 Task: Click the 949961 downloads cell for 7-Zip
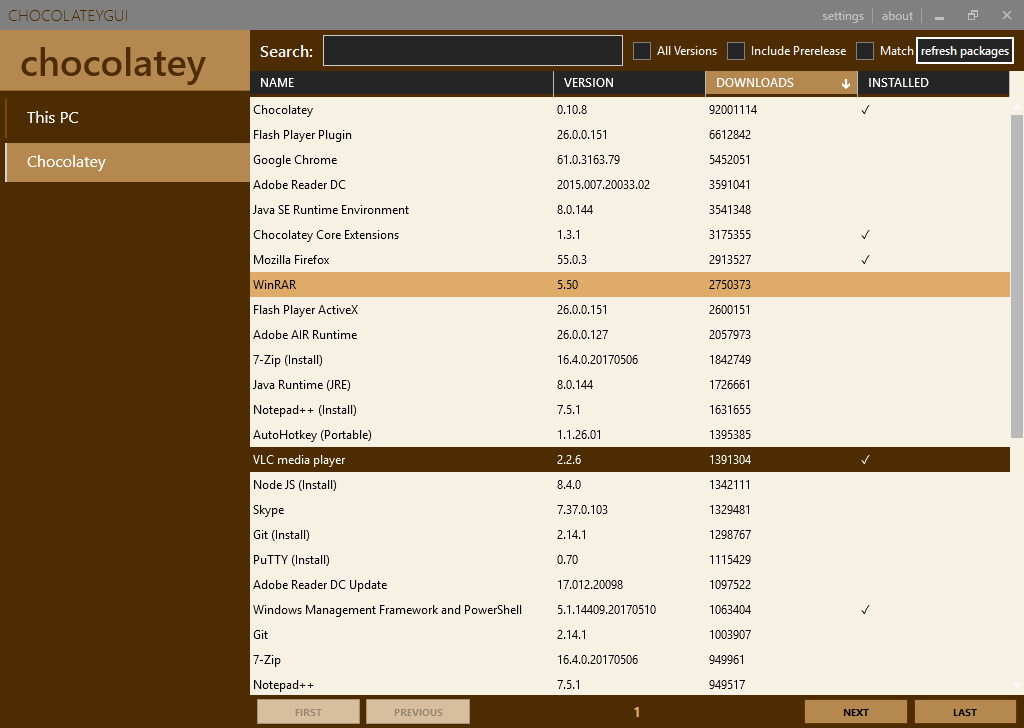click(726, 659)
